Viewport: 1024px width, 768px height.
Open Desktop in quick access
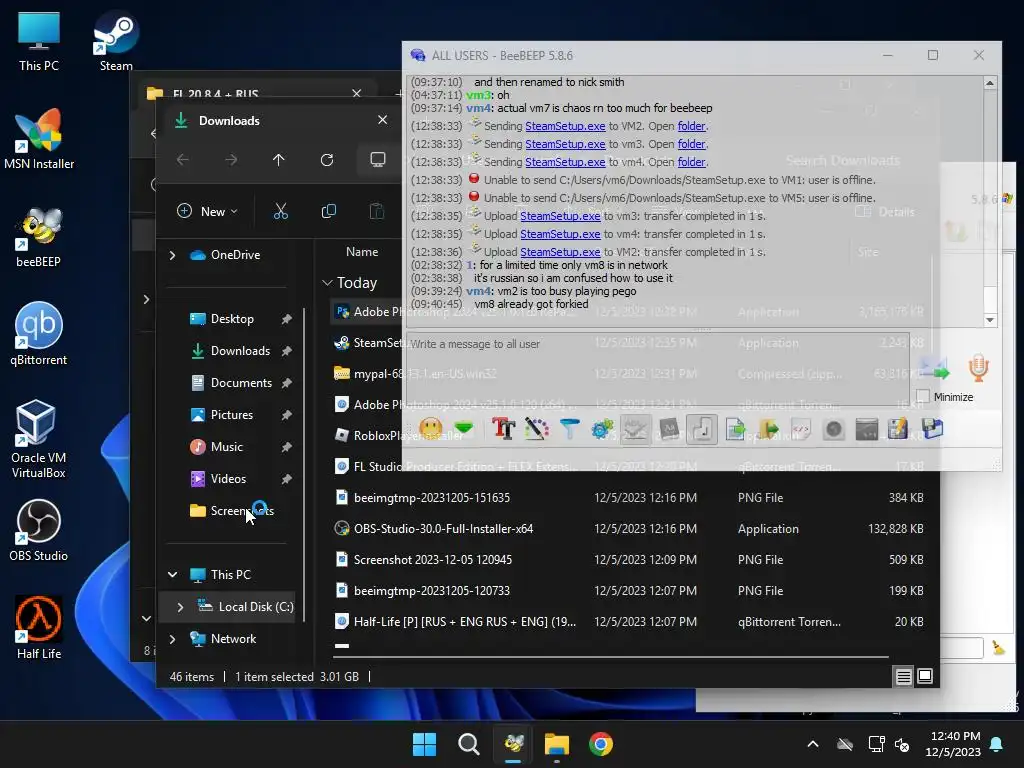coord(232,319)
